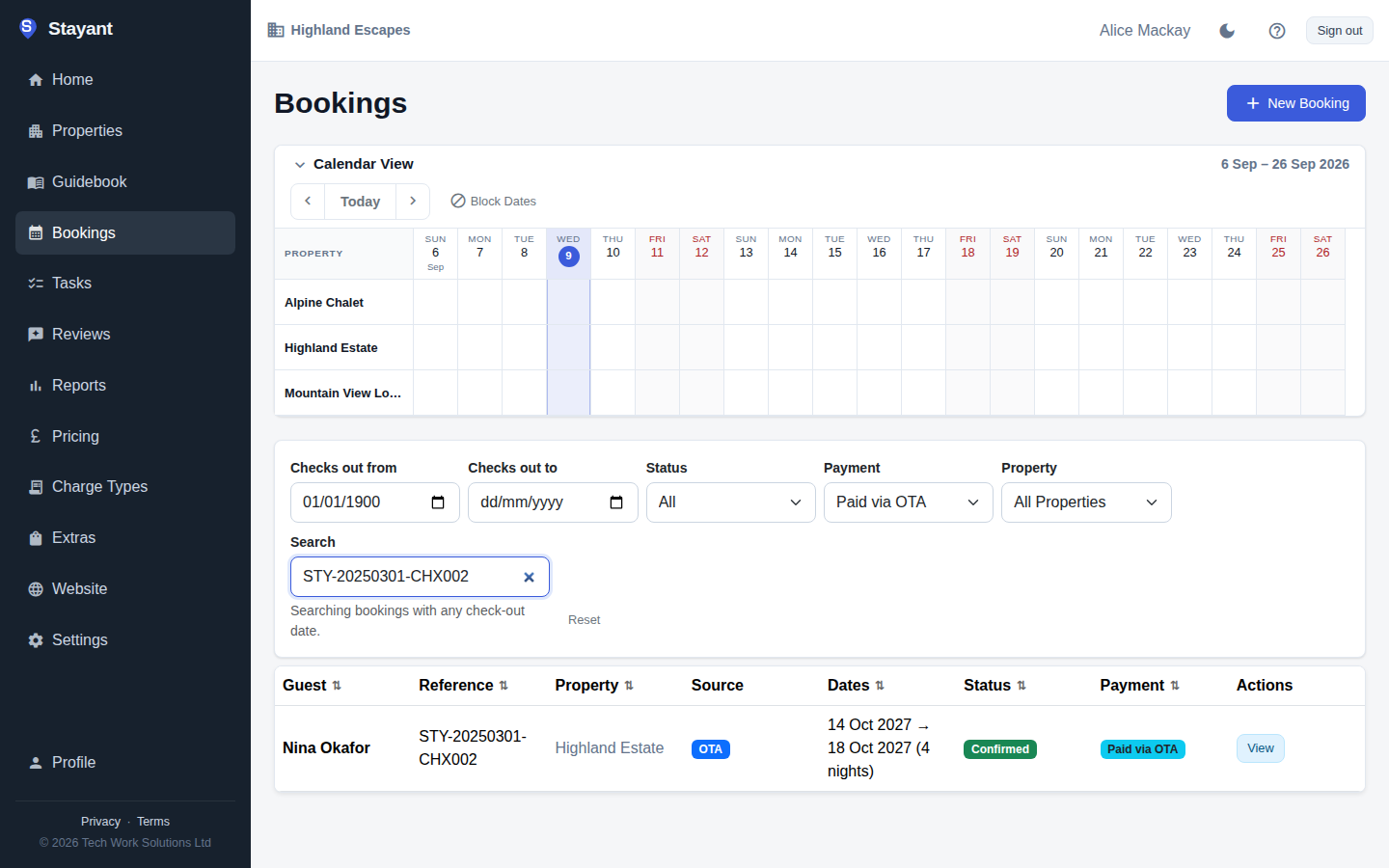The width and height of the screenshot is (1389, 868).
Task: Open Charge Types page
Action: (x=125, y=487)
